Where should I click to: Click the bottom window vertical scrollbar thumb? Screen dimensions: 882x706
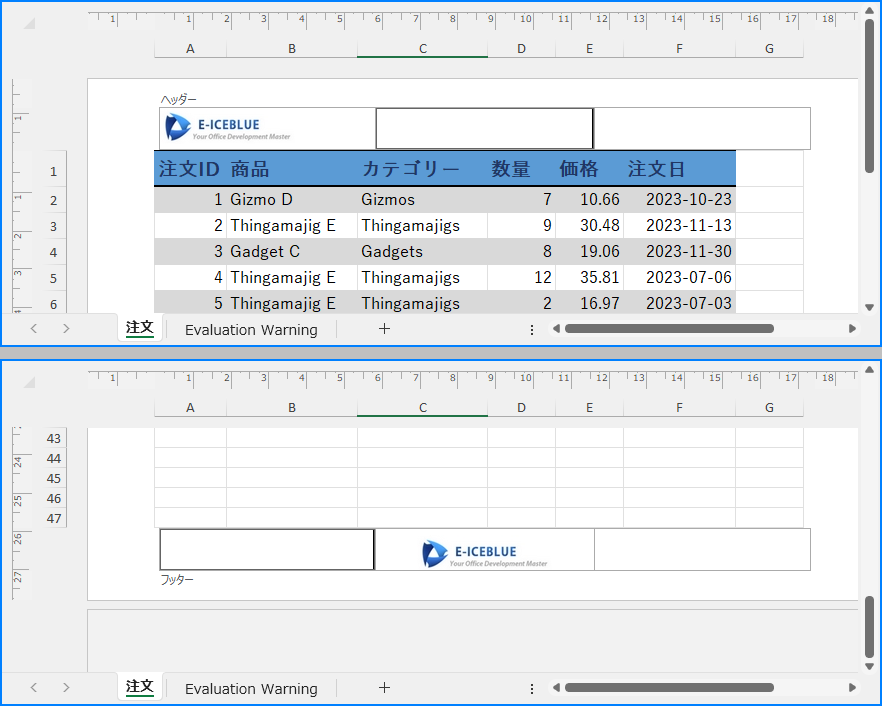(869, 626)
